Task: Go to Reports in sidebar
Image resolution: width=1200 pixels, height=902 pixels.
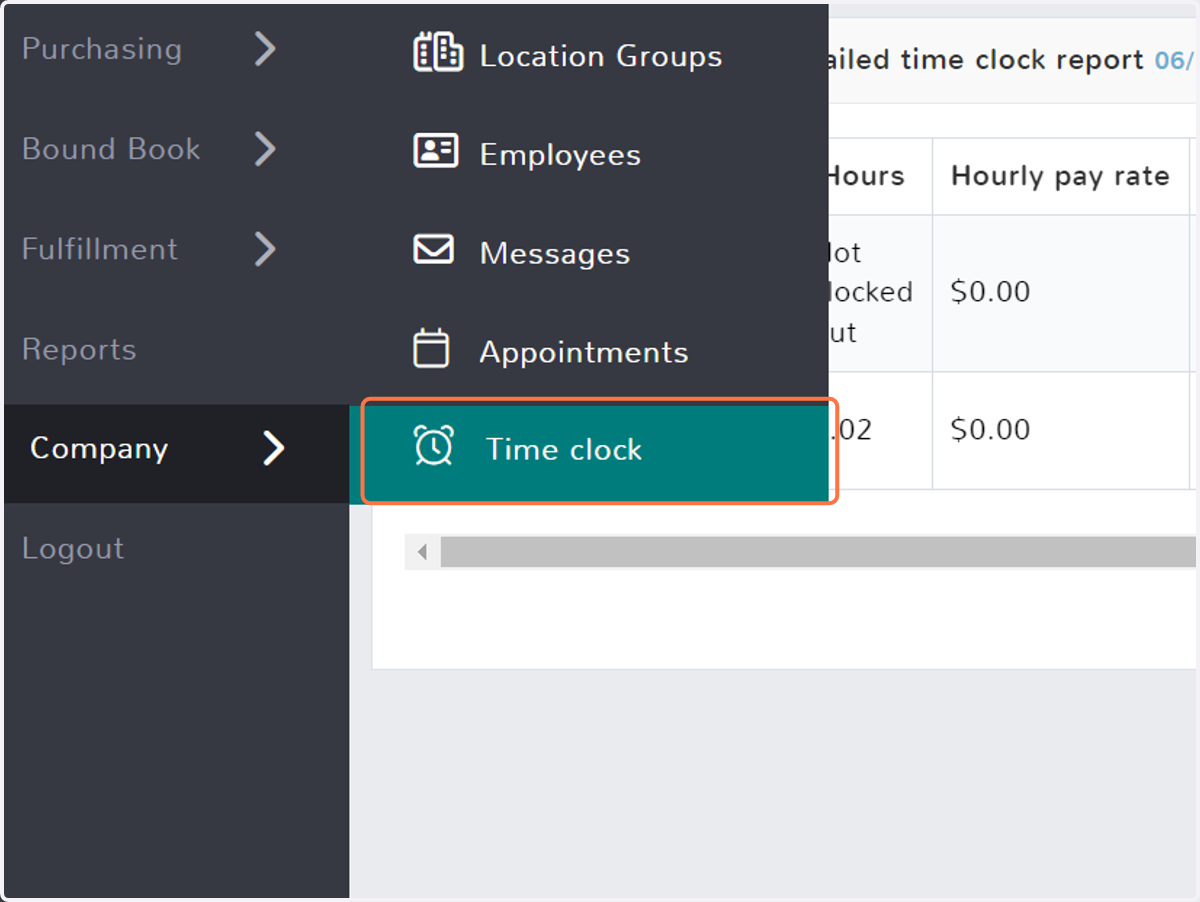Action: 79,350
